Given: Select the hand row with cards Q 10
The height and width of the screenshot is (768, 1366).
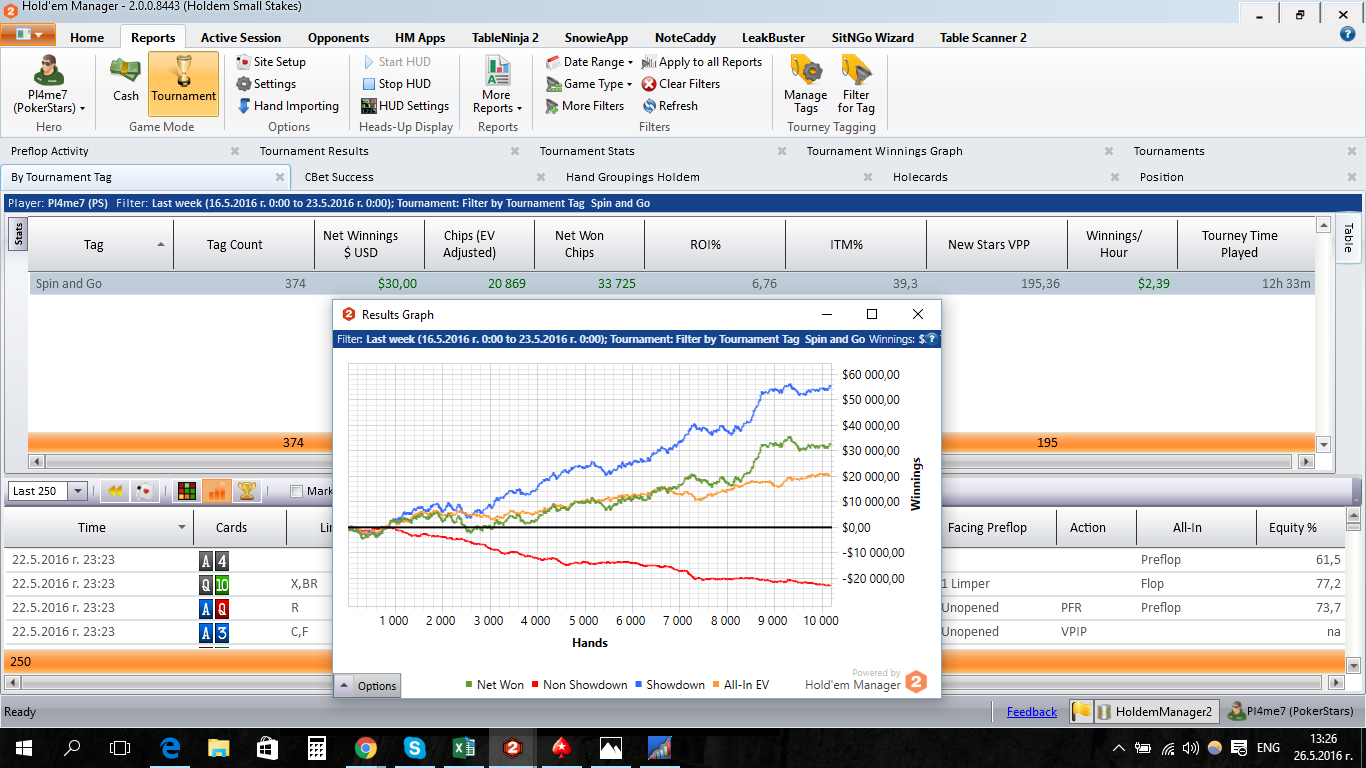Looking at the screenshot, I should (x=675, y=584).
